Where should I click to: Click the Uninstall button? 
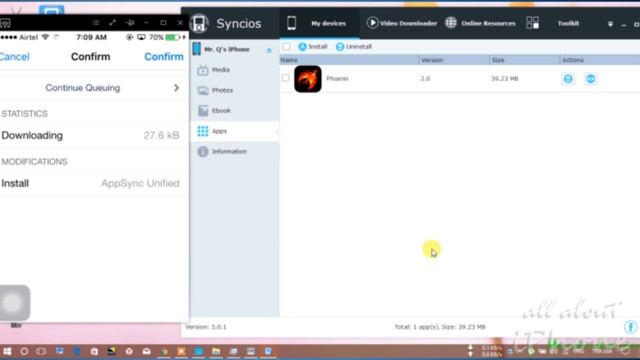pos(353,47)
